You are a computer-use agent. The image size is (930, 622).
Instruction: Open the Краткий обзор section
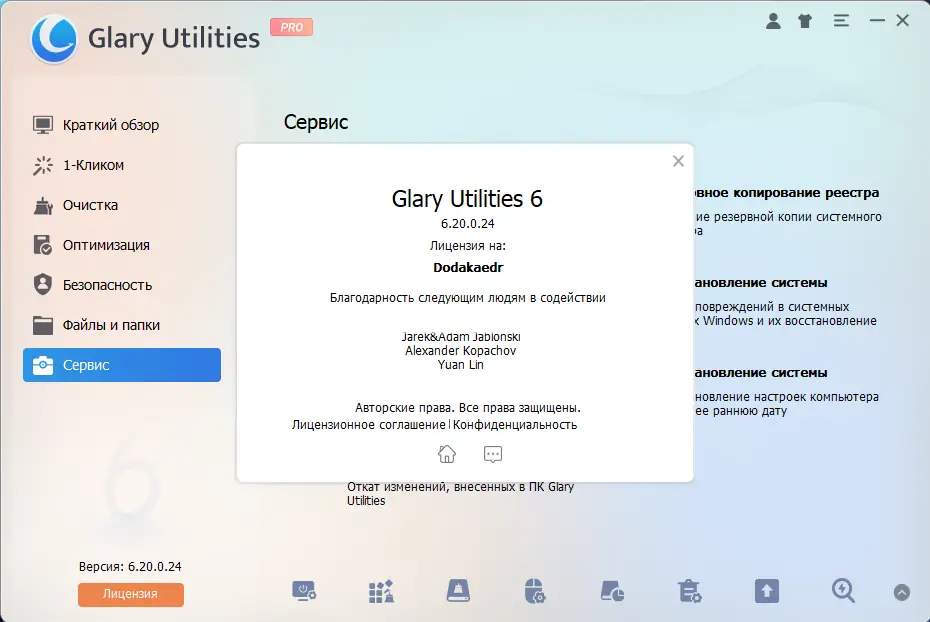point(122,125)
